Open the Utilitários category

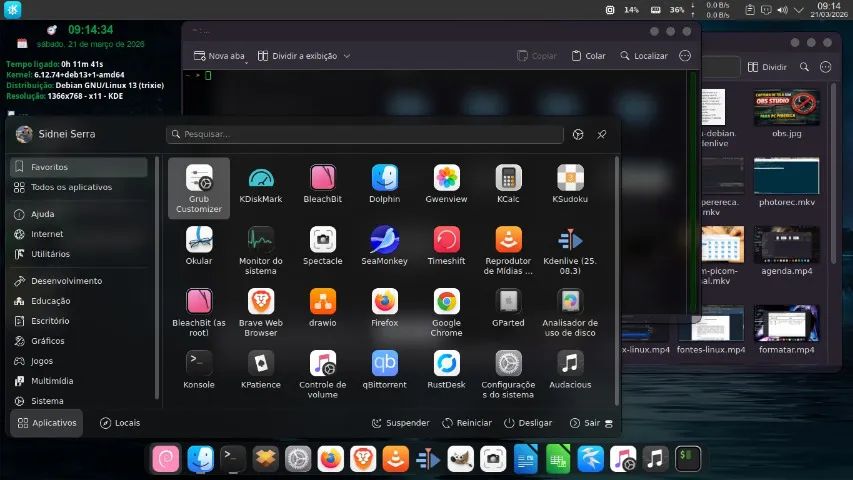click(x=79, y=254)
